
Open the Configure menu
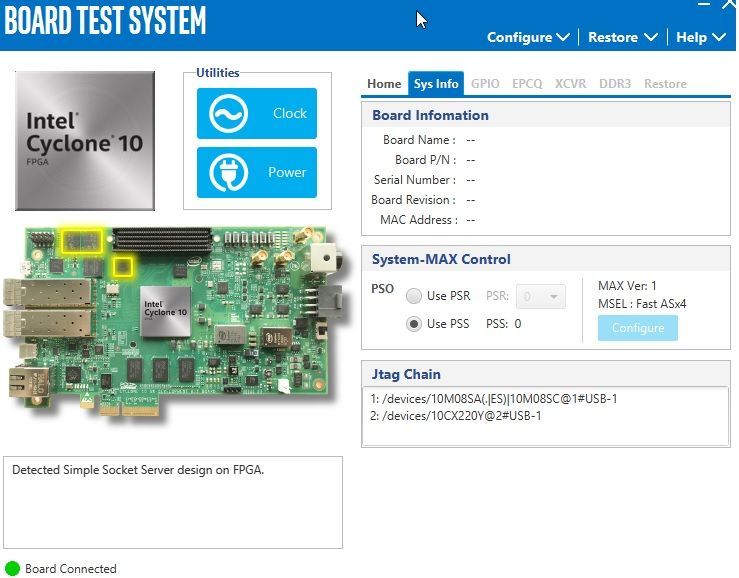tap(528, 37)
